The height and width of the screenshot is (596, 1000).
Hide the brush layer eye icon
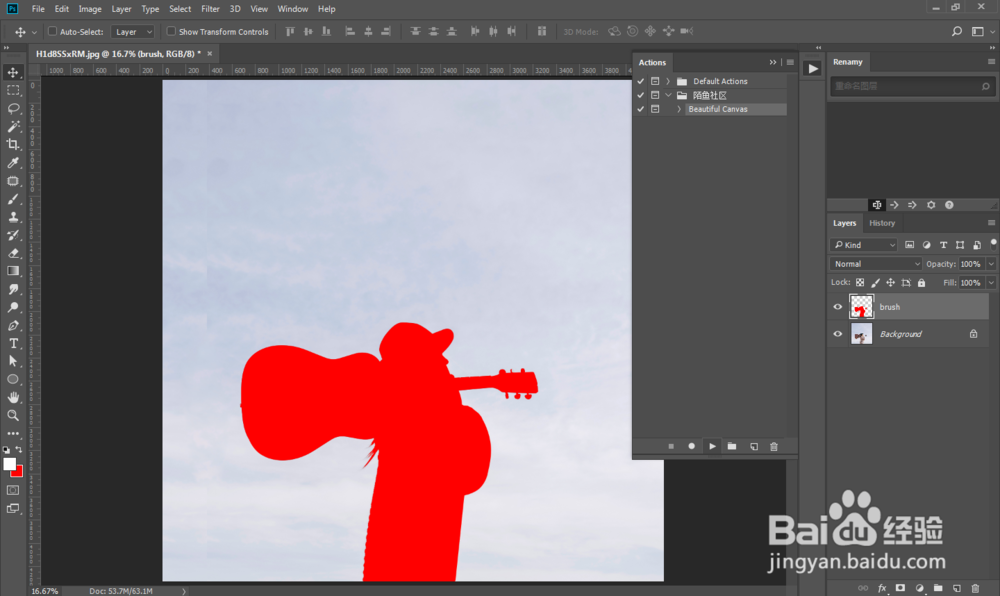(x=837, y=307)
